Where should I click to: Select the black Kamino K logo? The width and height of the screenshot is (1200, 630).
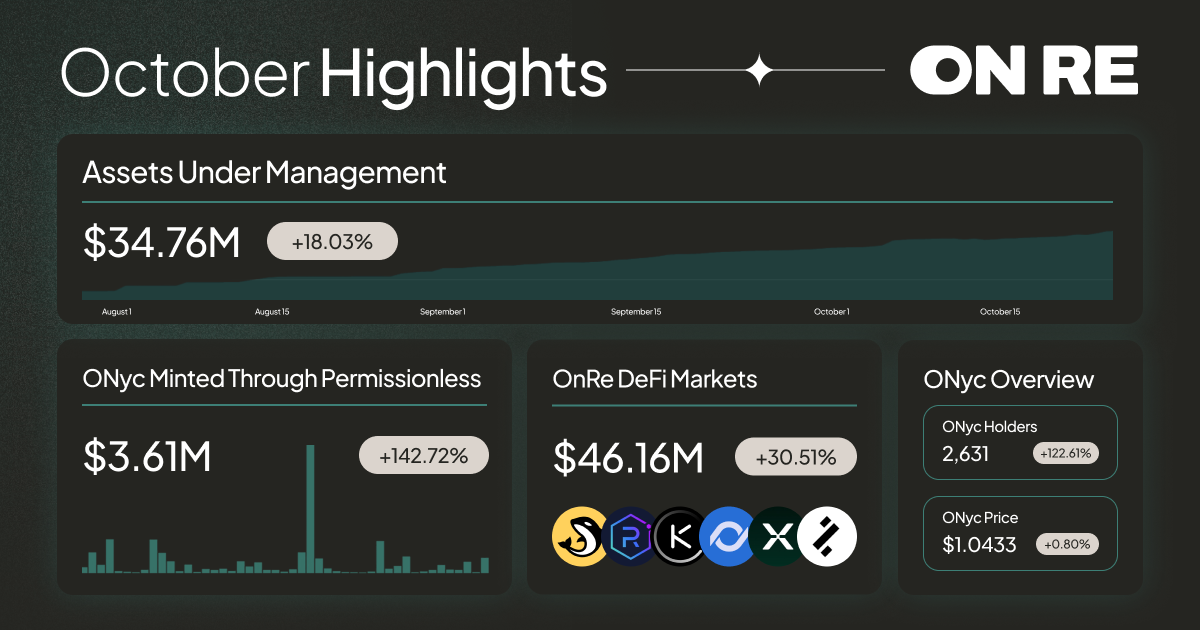(x=680, y=538)
